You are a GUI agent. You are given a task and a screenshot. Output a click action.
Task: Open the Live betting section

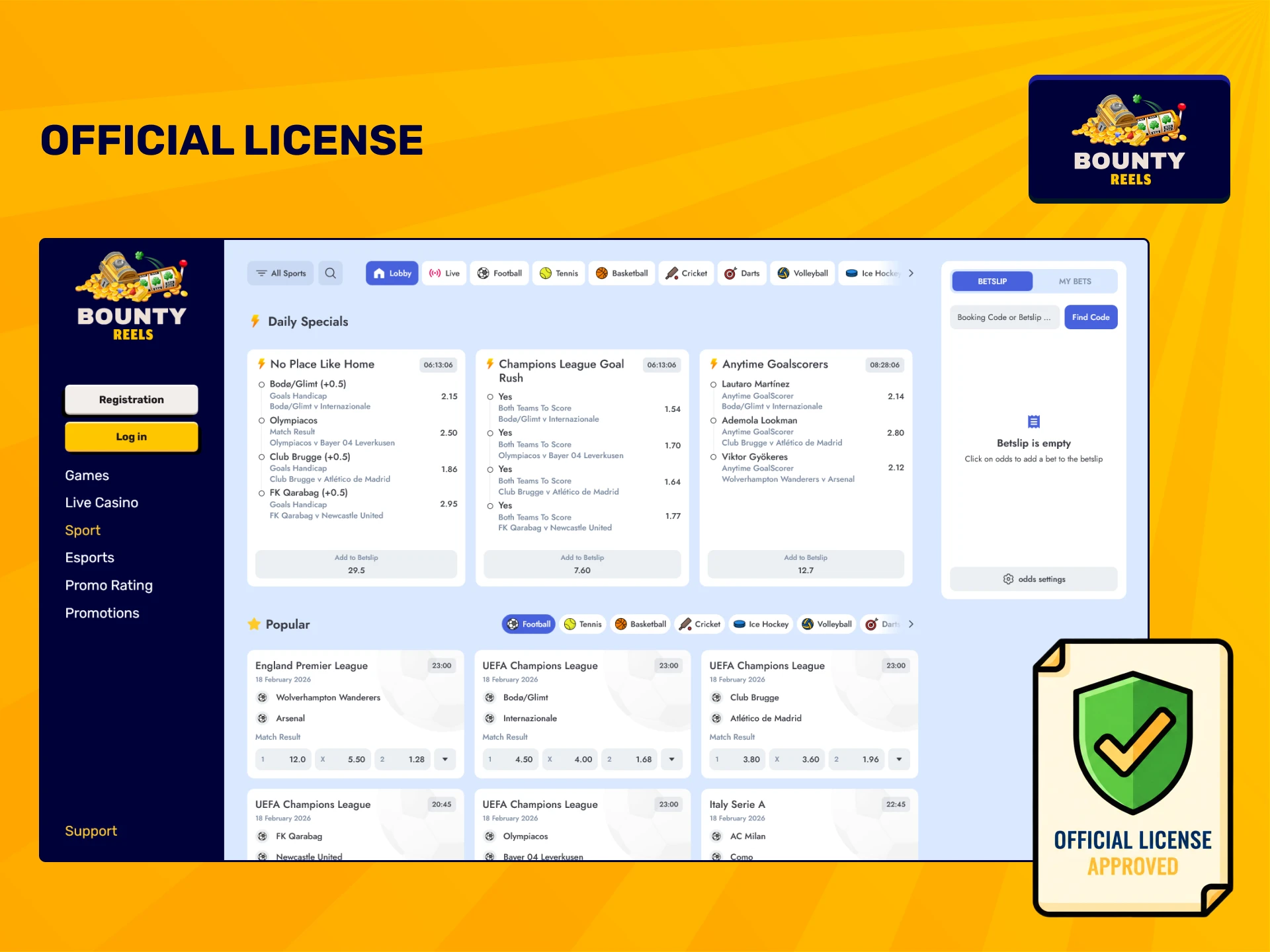pos(443,273)
